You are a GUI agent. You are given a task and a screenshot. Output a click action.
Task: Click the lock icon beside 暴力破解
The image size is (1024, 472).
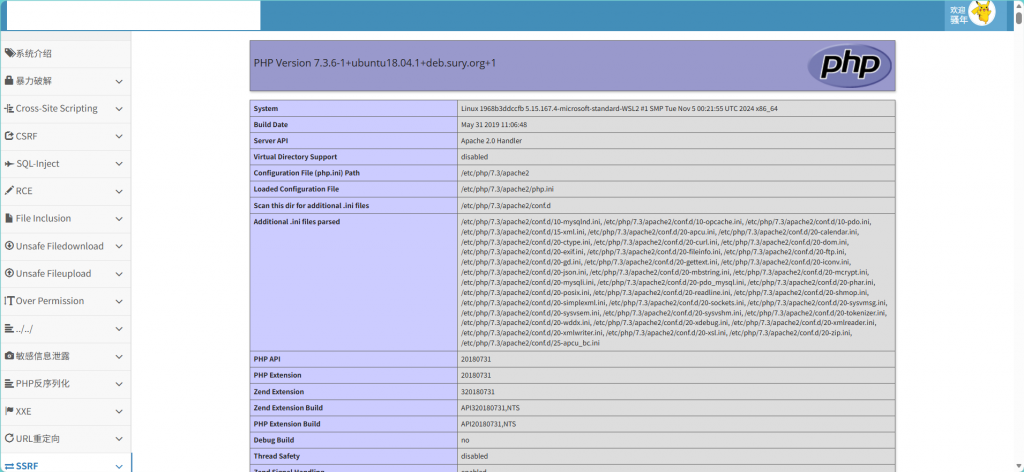(x=9, y=81)
